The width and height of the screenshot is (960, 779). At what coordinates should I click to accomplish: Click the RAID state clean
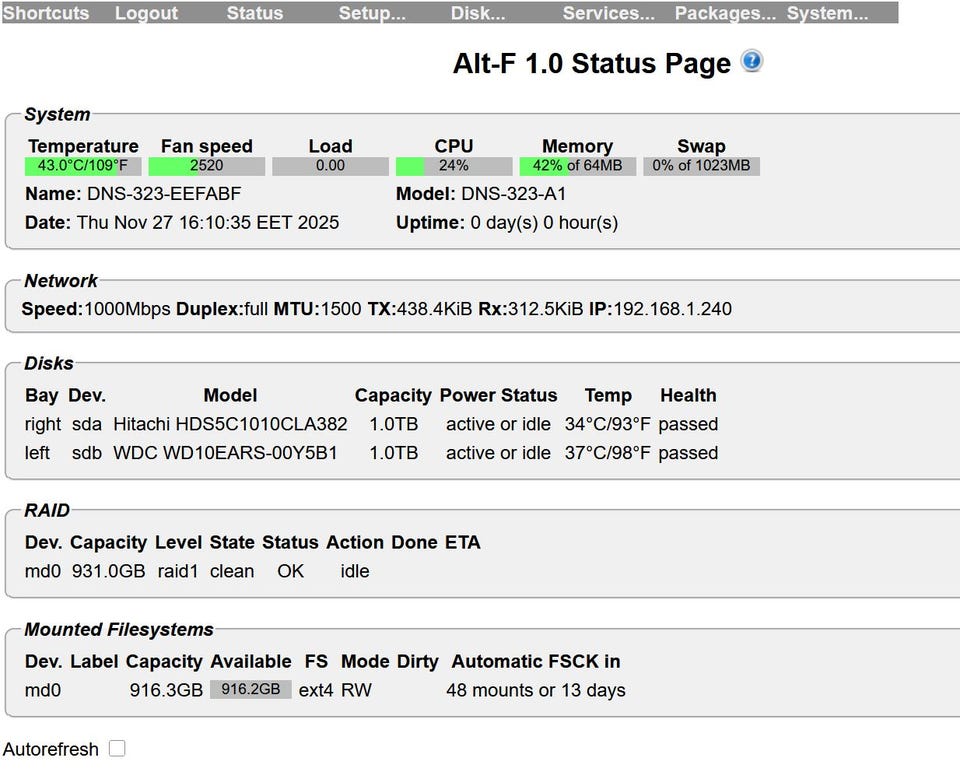pyautogui.click(x=232, y=571)
